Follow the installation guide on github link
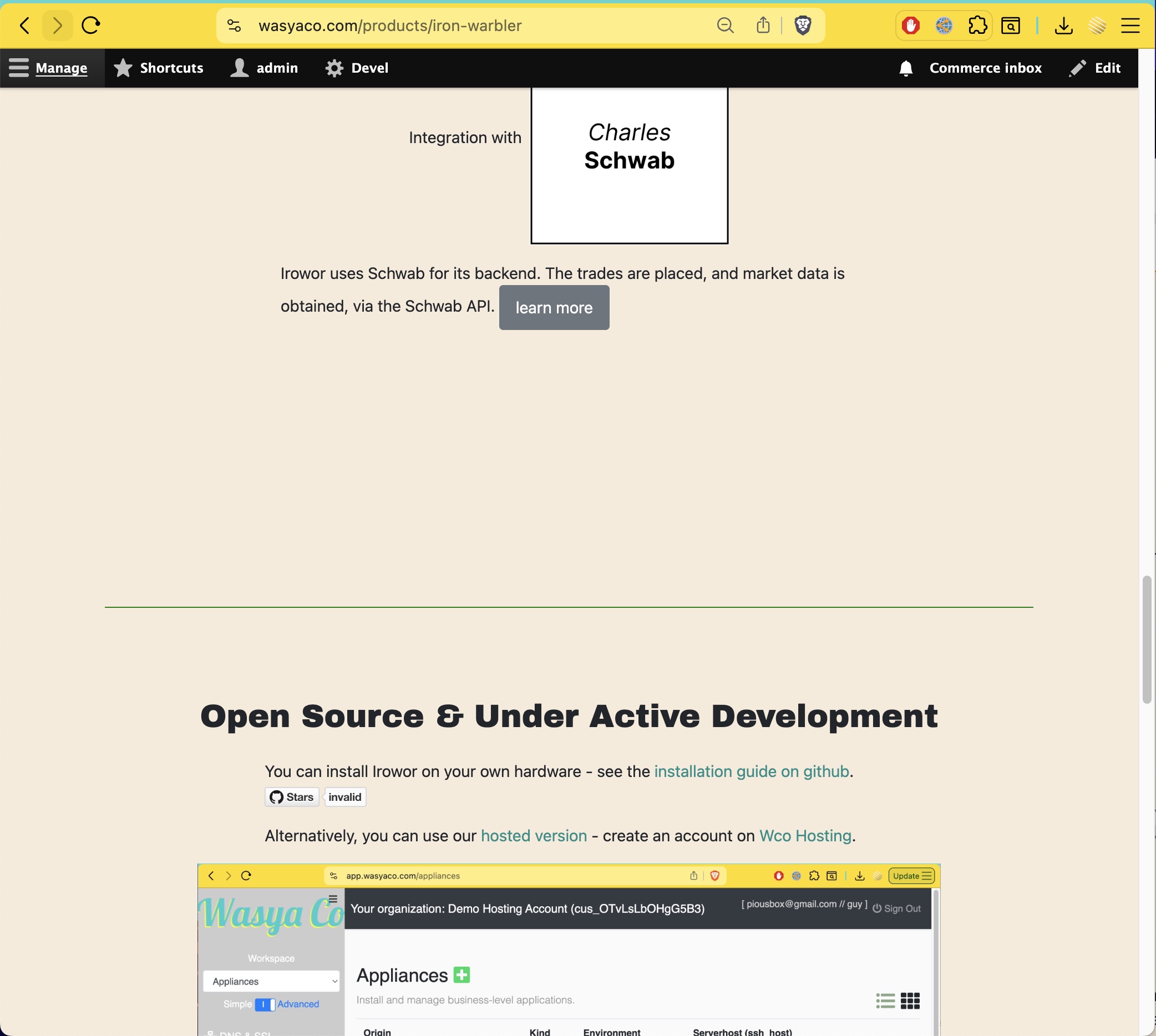Image resolution: width=1156 pixels, height=1036 pixels. pos(751,771)
